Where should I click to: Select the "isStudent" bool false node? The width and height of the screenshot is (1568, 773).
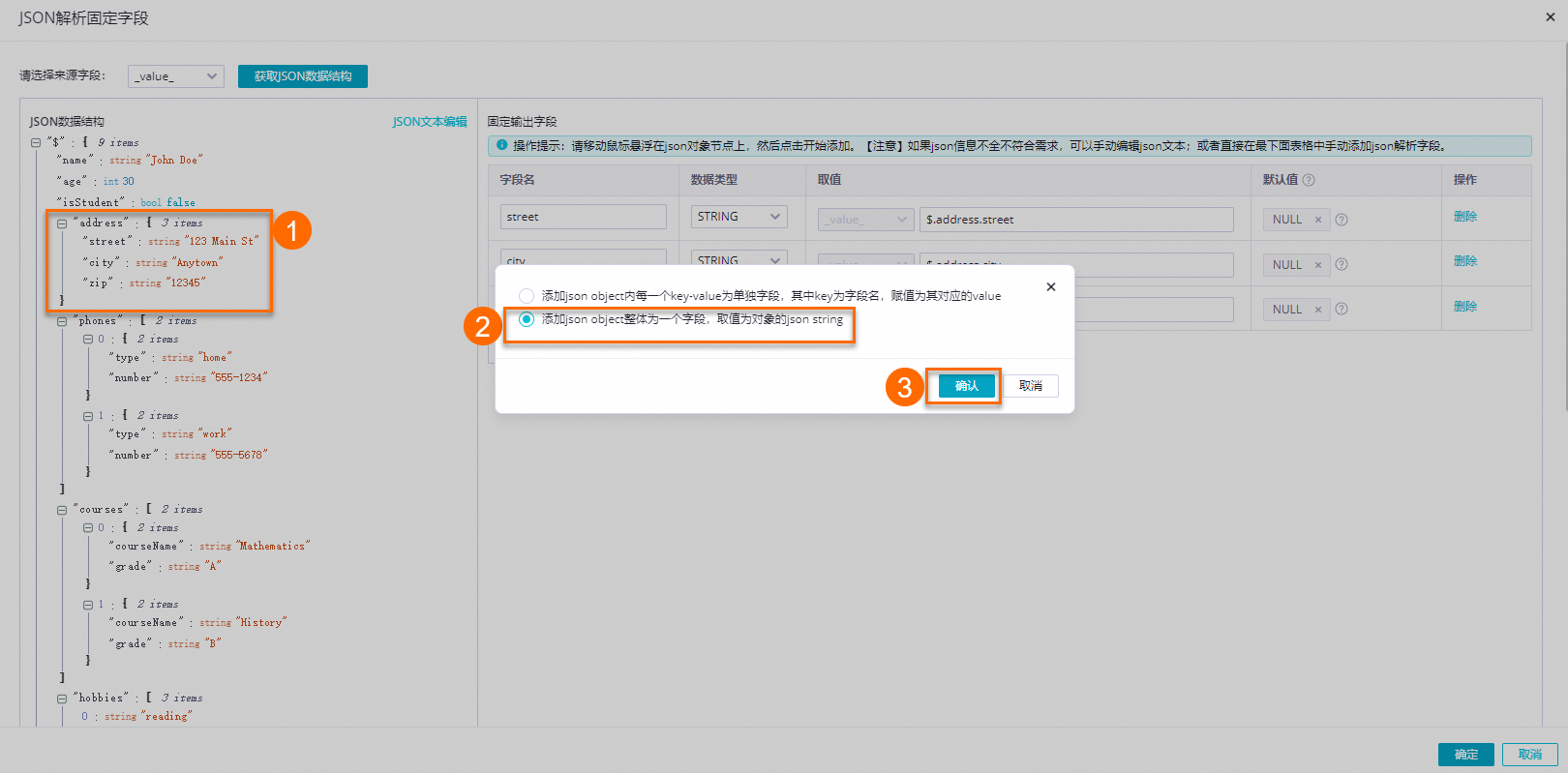pos(126,203)
